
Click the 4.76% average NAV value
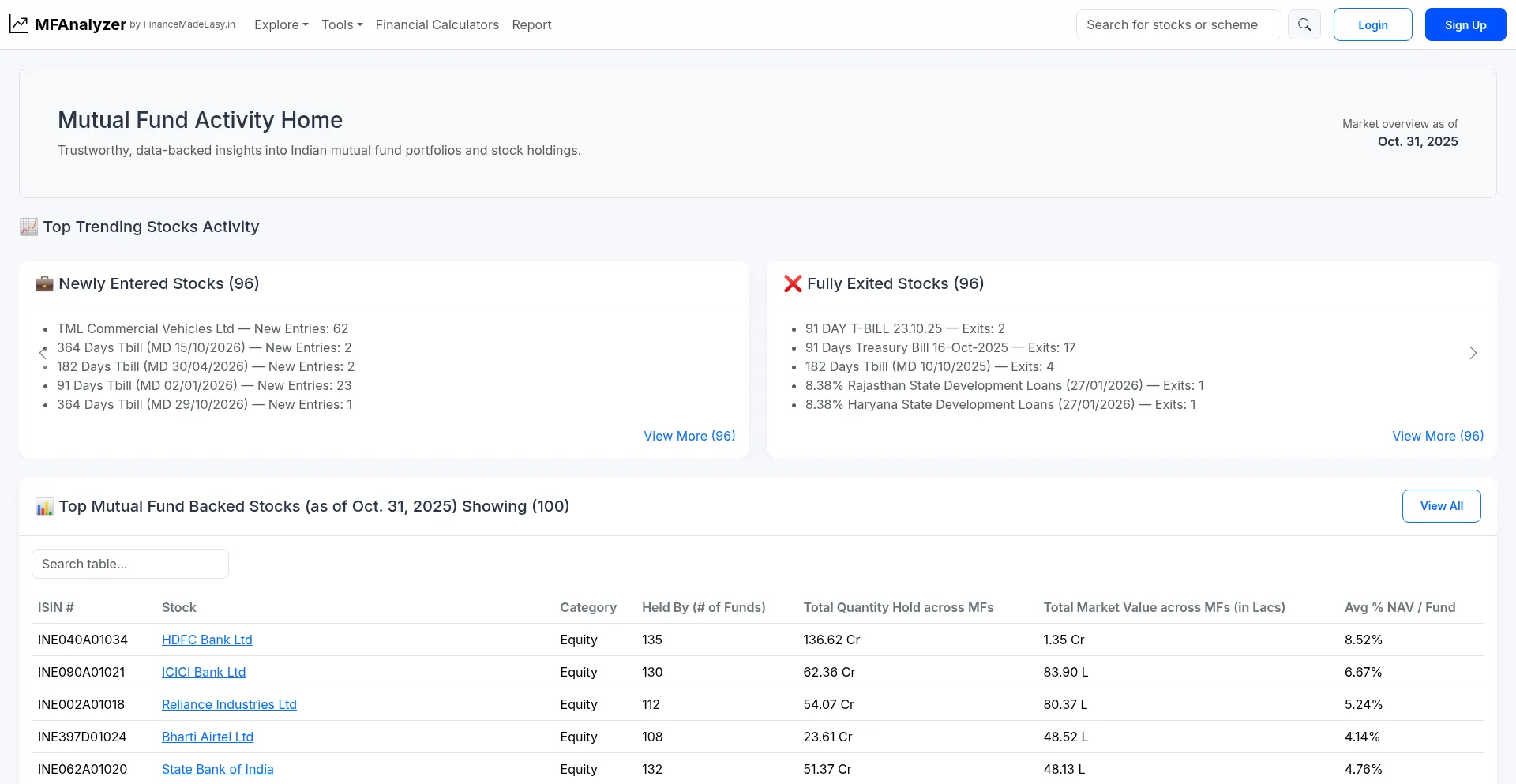click(x=1364, y=769)
